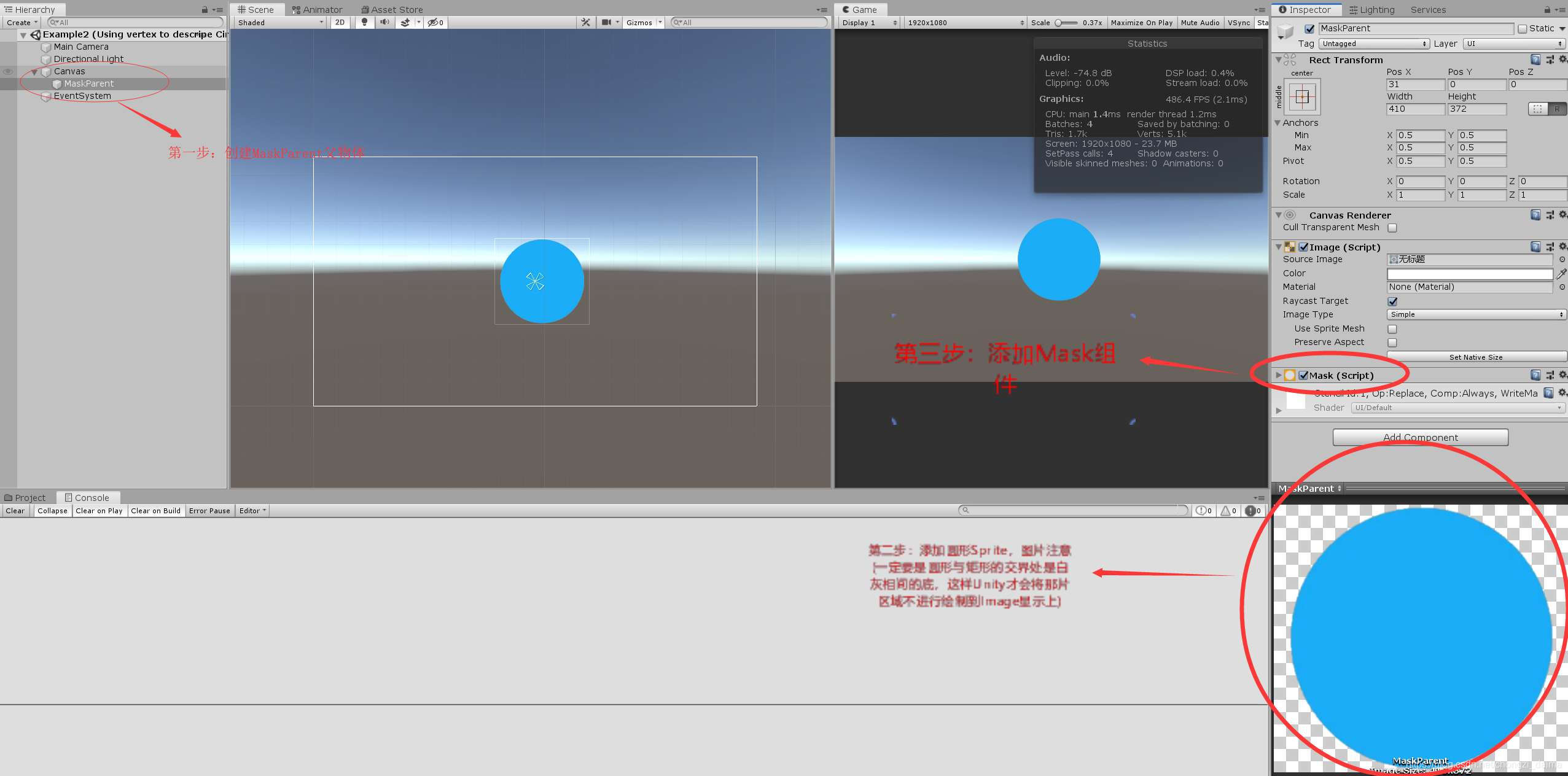Toggle Cull Transparent Mesh checkbox
The image size is (1568, 776).
1392,228
